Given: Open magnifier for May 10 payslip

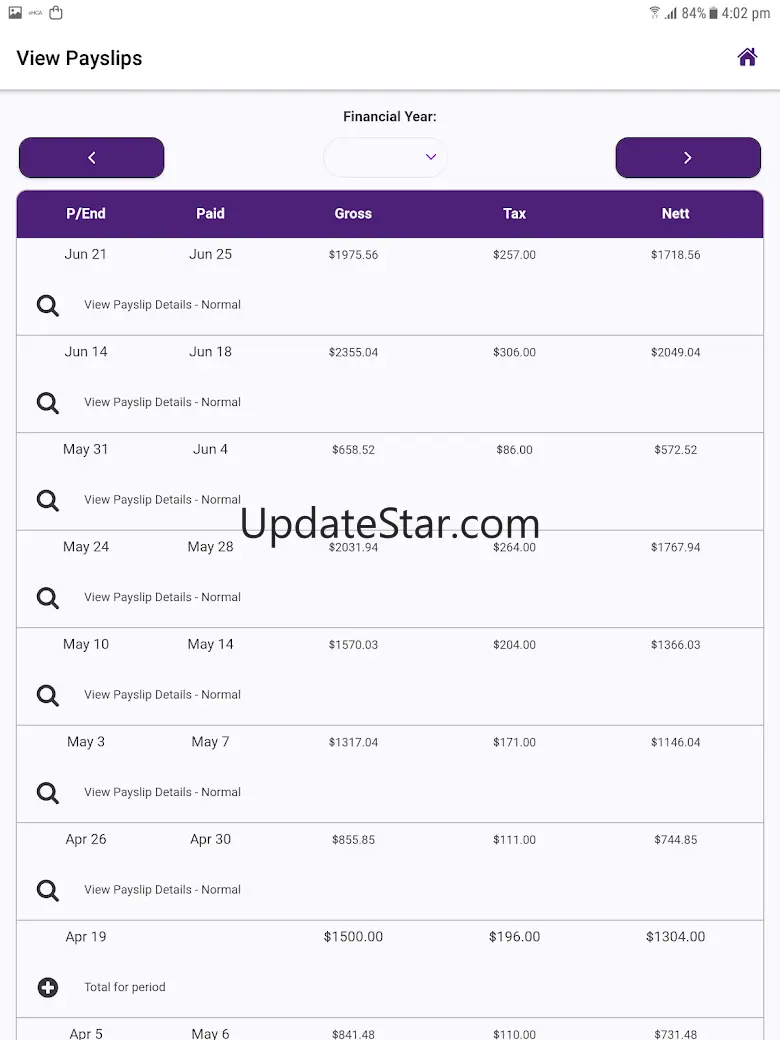Looking at the screenshot, I should (48, 694).
